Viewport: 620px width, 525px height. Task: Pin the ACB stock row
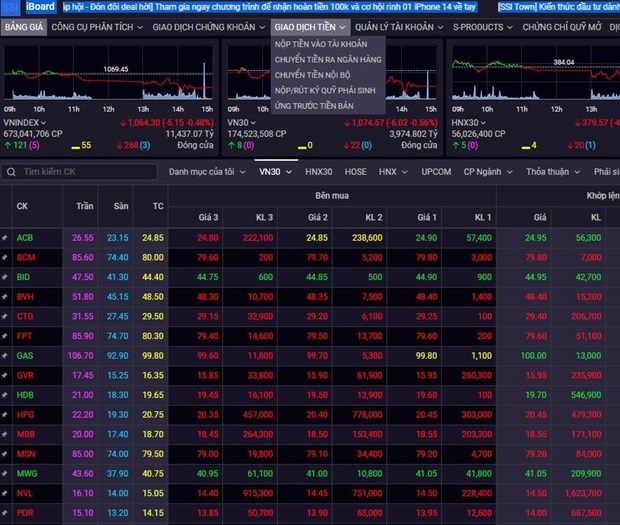coord(5,238)
